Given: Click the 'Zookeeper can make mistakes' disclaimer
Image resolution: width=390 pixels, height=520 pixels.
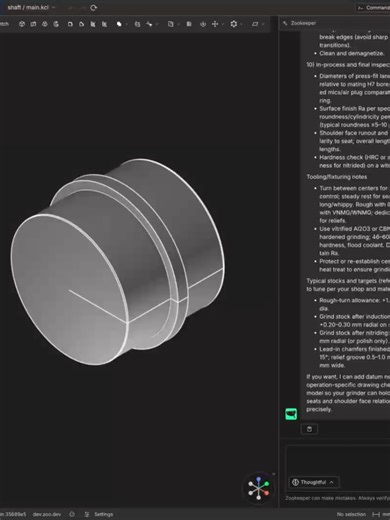Looking at the screenshot, I should coord(338,498).
